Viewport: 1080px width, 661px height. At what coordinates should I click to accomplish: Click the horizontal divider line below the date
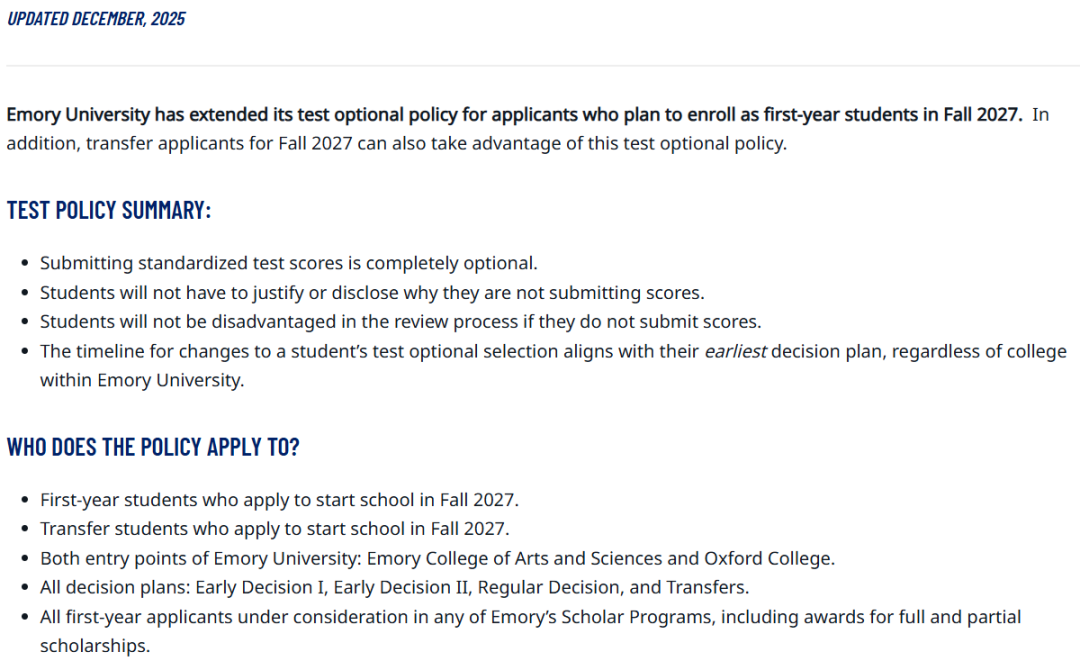pos(540,66)
